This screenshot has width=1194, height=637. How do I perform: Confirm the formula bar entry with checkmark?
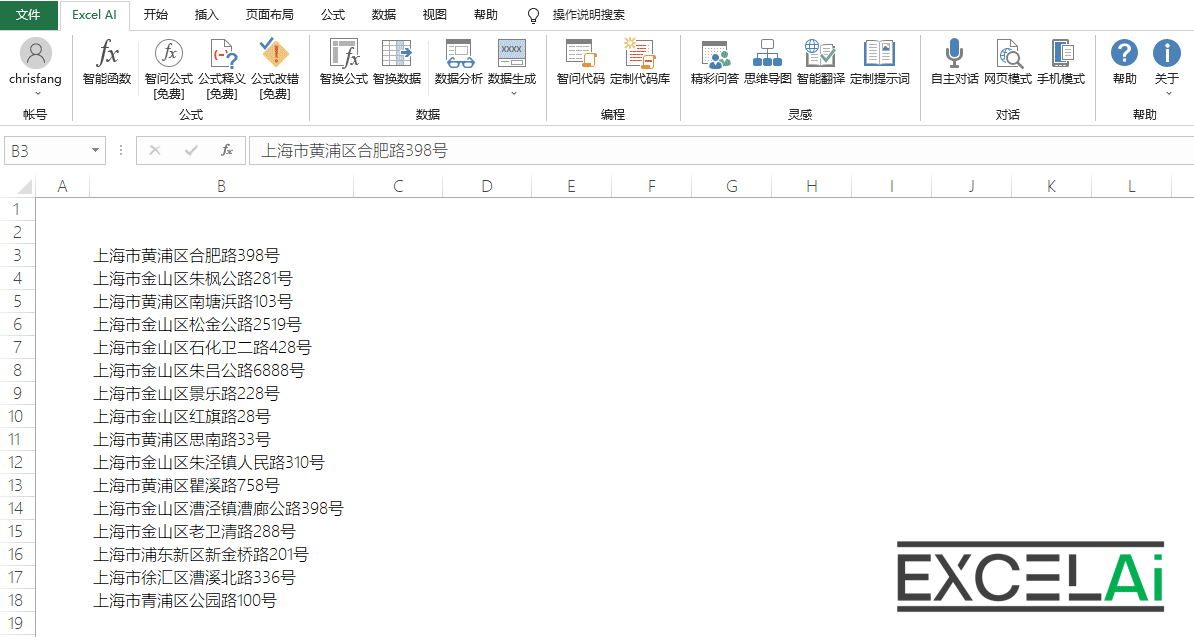pos(191,151)
